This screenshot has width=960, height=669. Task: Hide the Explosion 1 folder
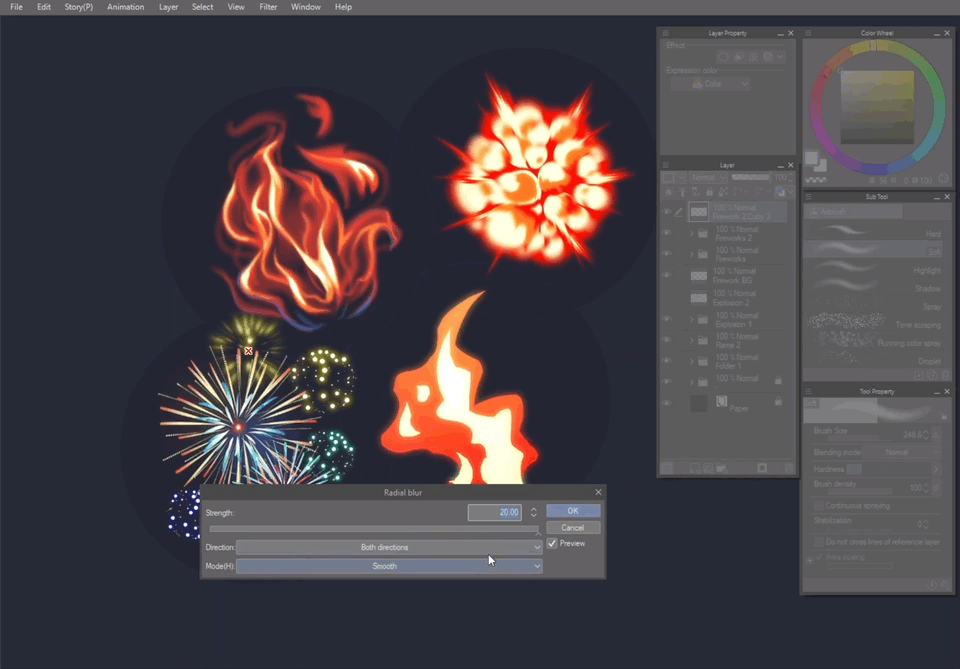667,319
